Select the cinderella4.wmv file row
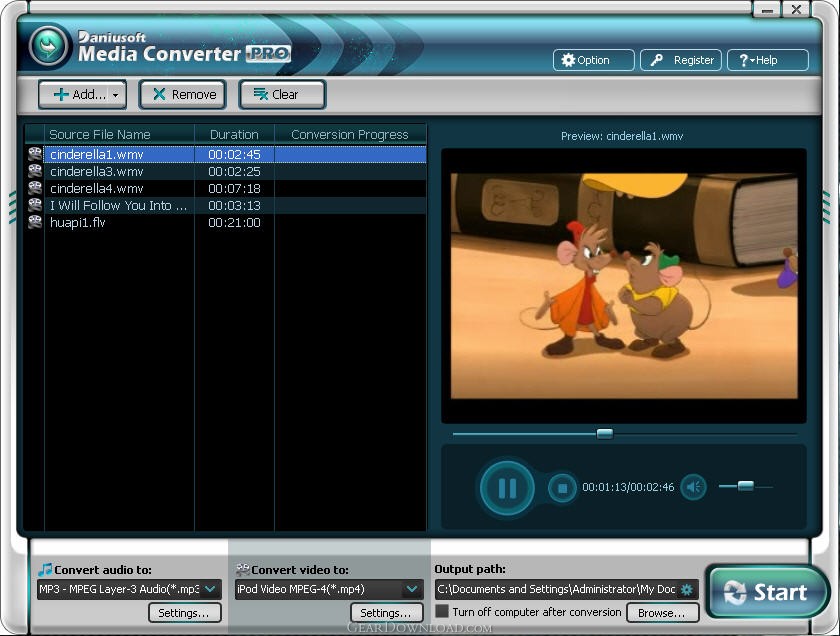This screenshot has height=636, width=840. coord(226,189)
